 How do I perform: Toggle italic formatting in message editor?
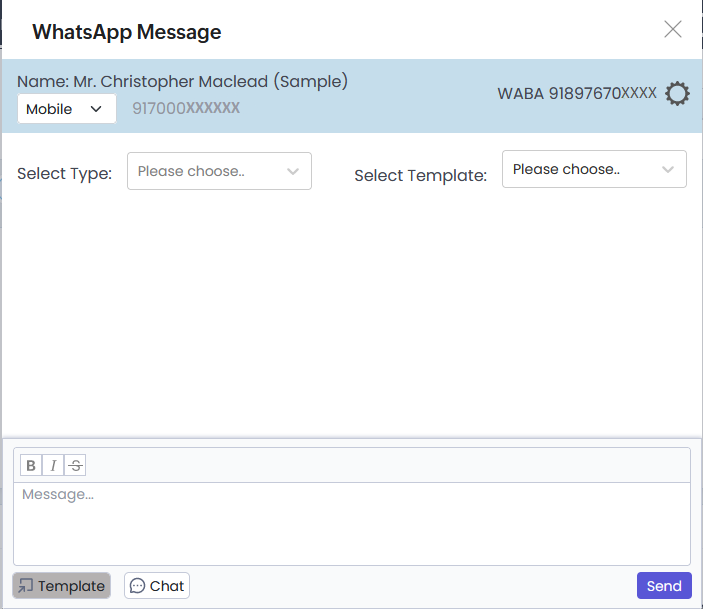pyautogui.click(x=53, y=465)
